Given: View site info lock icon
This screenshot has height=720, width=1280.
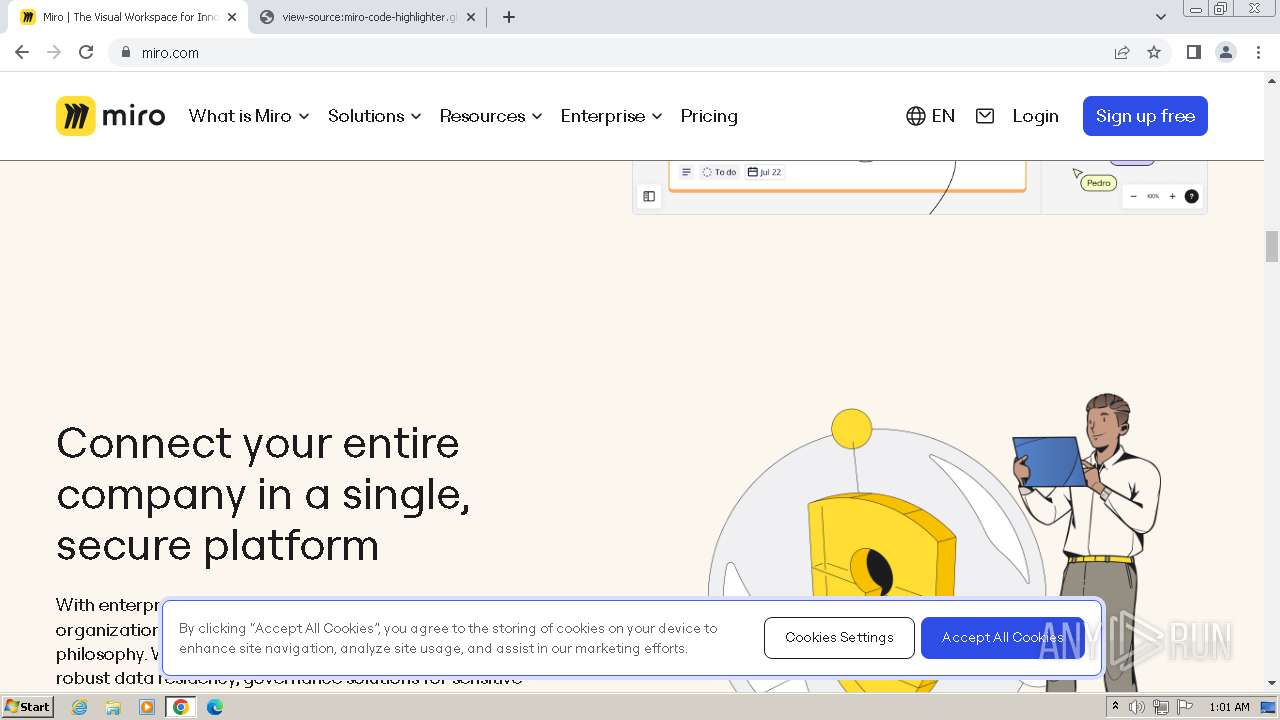Looking at the screenshot, I should (125, 52).
